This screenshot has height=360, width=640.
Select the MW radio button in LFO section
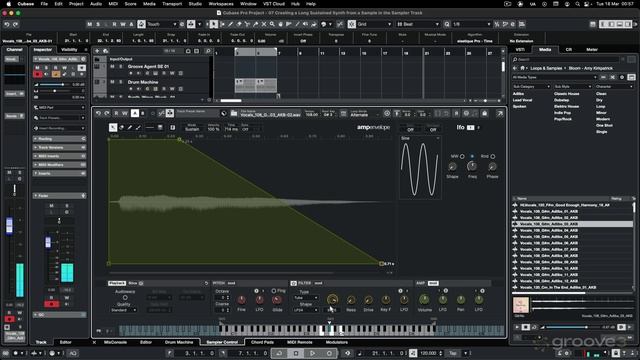pos(462,156)
